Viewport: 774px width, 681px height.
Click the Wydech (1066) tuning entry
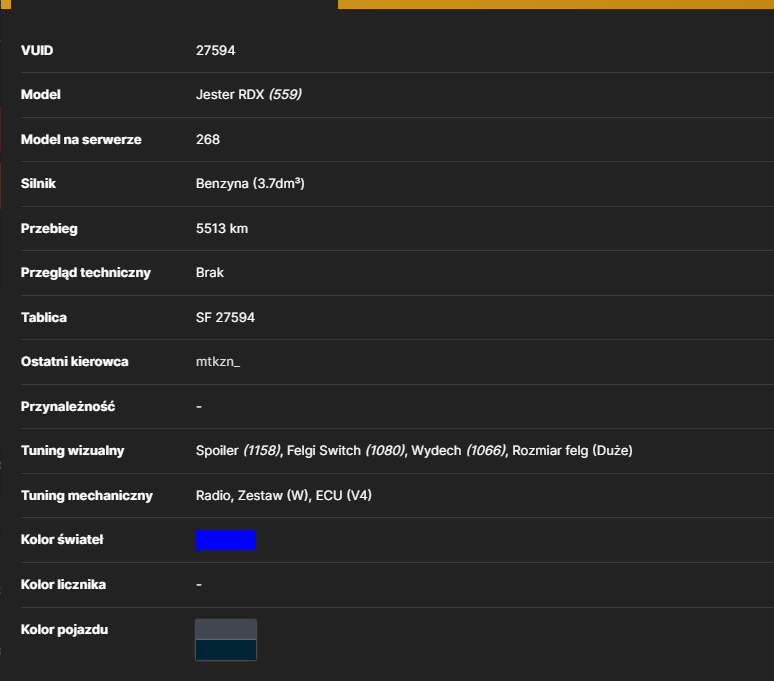coord(459,451)
